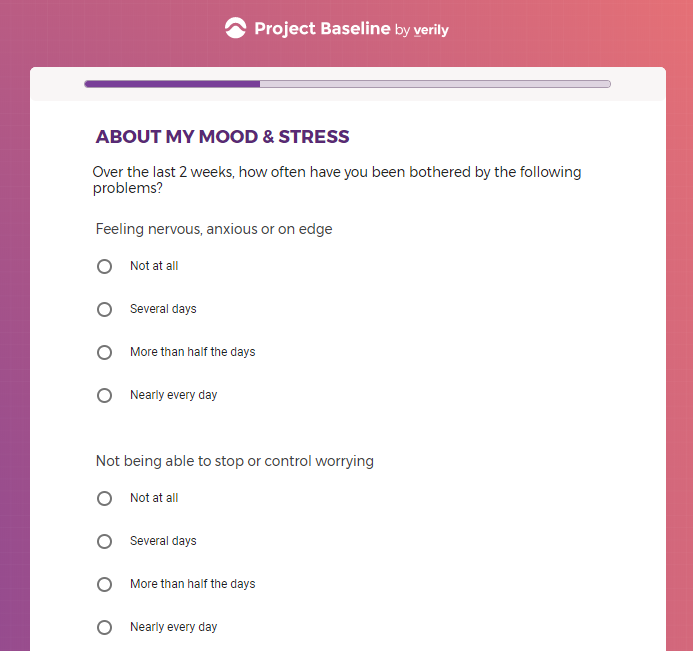The height and width of the screenshot is (651, 693).
Task: Click 'Several days' label text under control worrying
Action: pos(163,541)
